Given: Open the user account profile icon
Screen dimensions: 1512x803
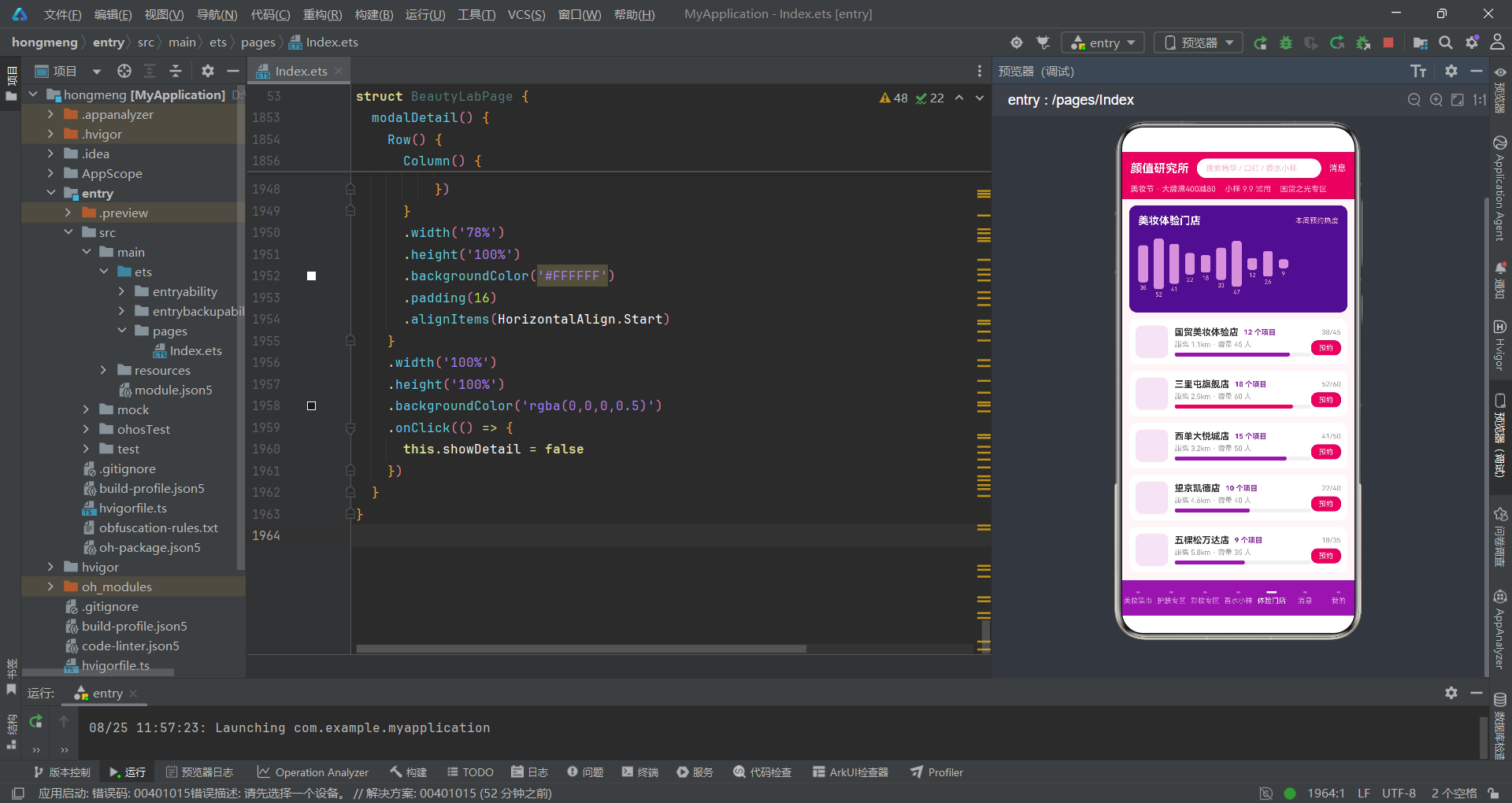Looking at the screenshot, I should pyautogui.click(x=1498, y=43).
